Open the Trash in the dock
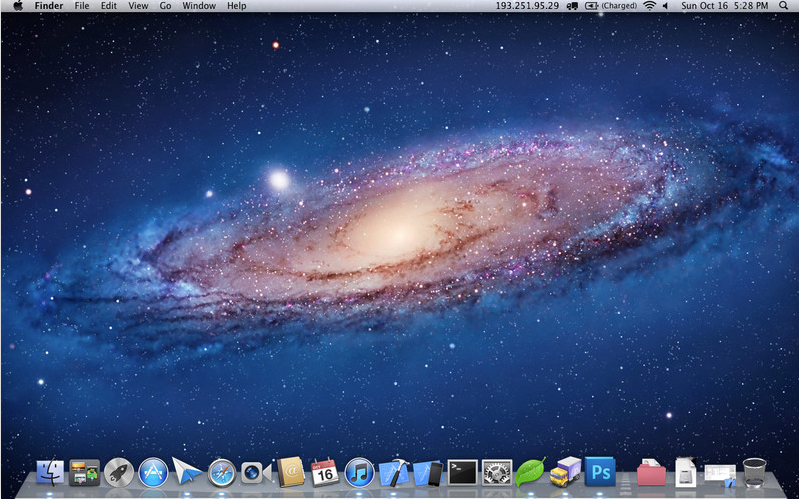Image resolution: width=799 pixels, height=499 pixels. pyautogui.click(x=754, y=473)
